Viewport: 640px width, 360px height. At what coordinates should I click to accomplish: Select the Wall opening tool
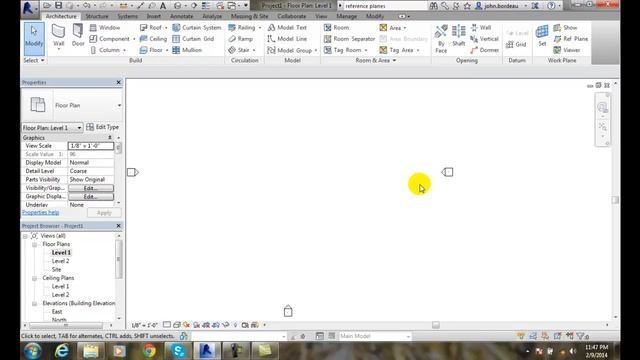[481, 27]
